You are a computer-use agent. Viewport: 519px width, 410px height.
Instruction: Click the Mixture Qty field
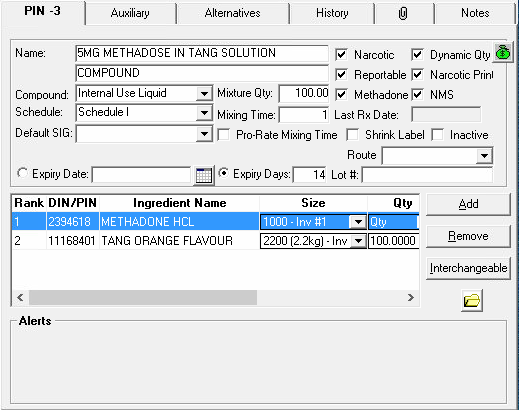tap(304, 93)
